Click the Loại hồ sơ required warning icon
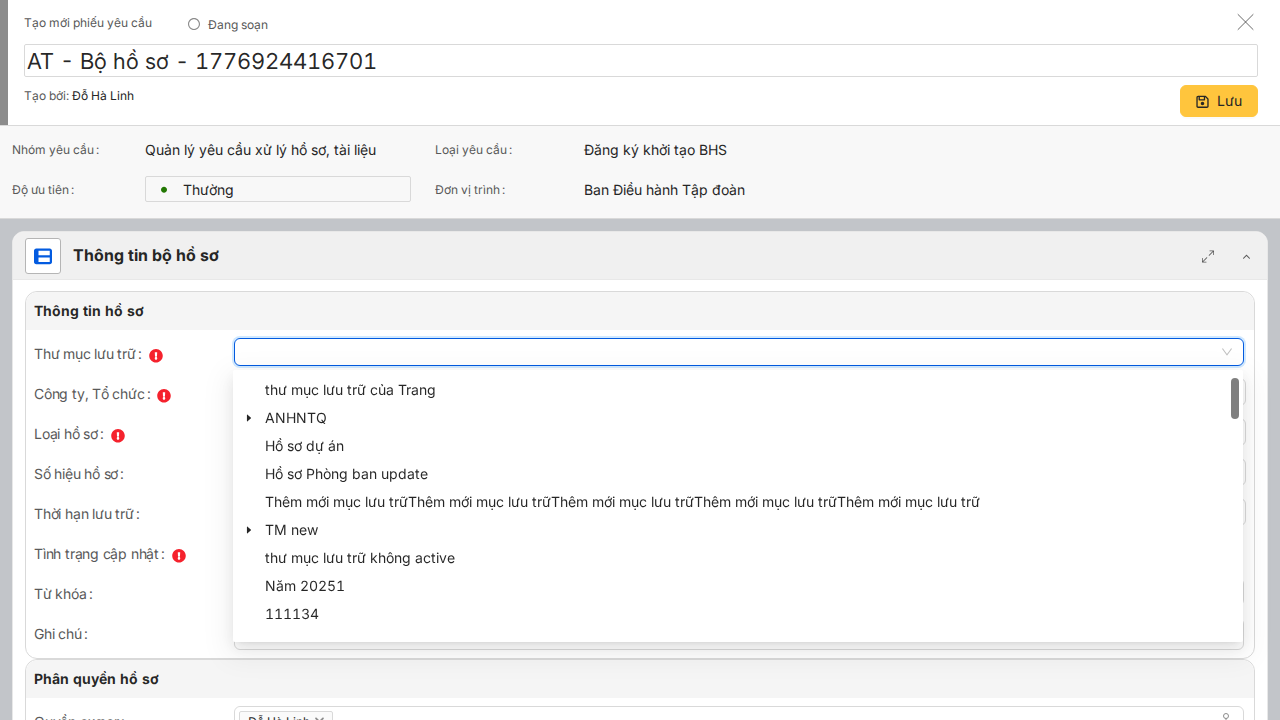 (x=118, y=435)
